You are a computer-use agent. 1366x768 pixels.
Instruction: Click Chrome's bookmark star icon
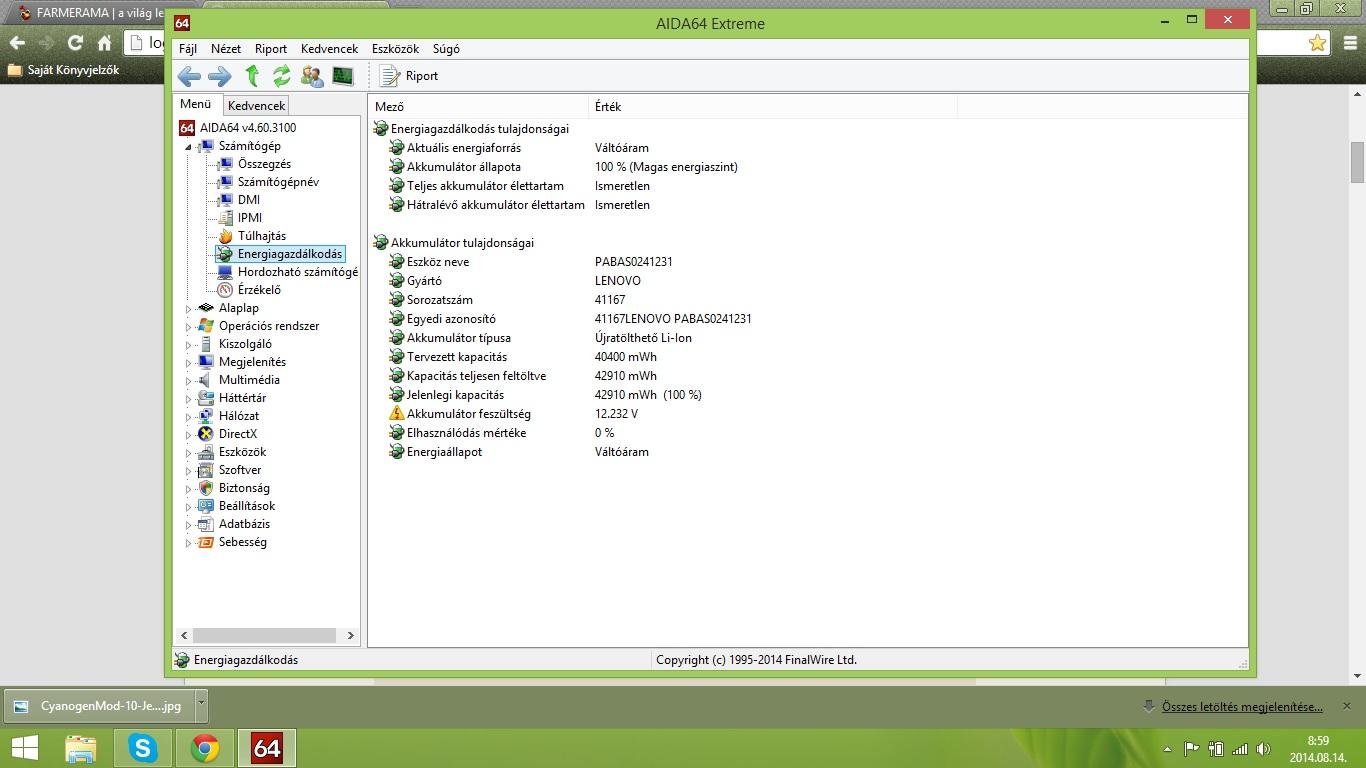[1317, 43]
